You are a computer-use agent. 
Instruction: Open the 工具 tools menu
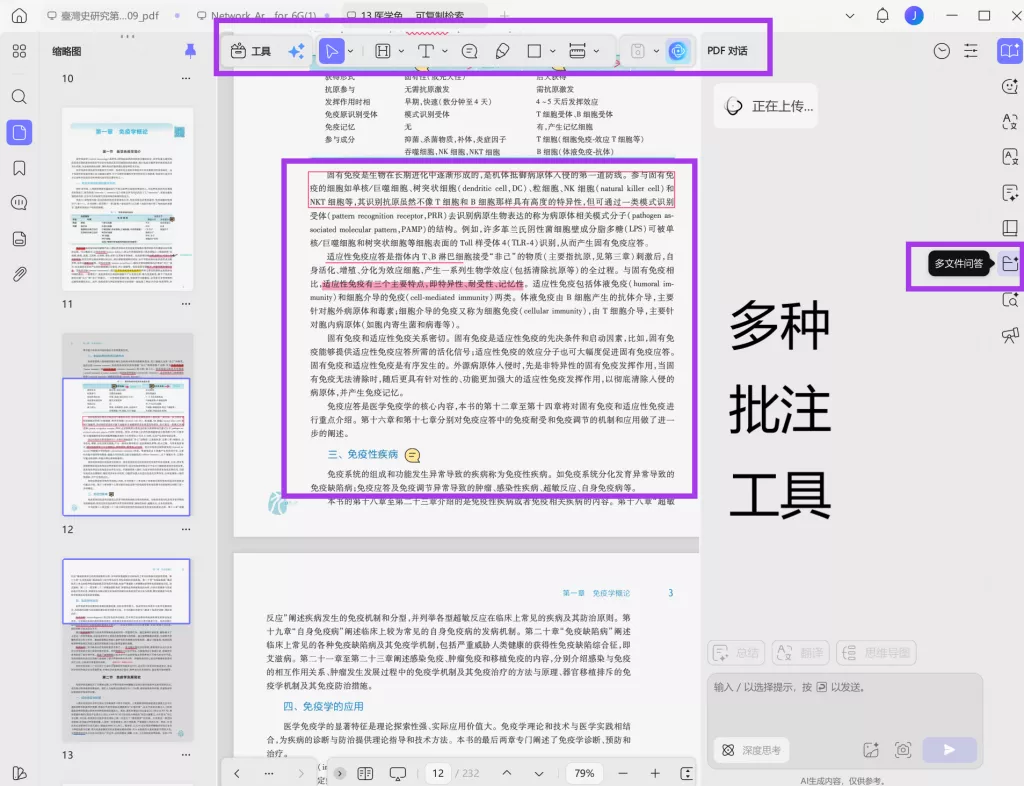(251, 51)
